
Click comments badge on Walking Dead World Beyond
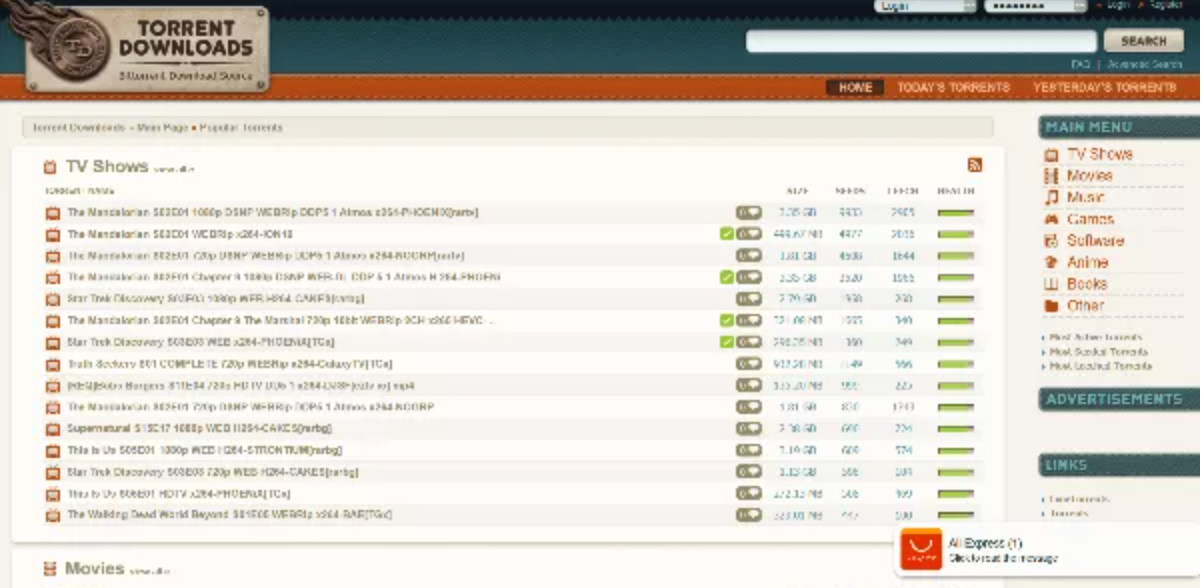[748, 515]
